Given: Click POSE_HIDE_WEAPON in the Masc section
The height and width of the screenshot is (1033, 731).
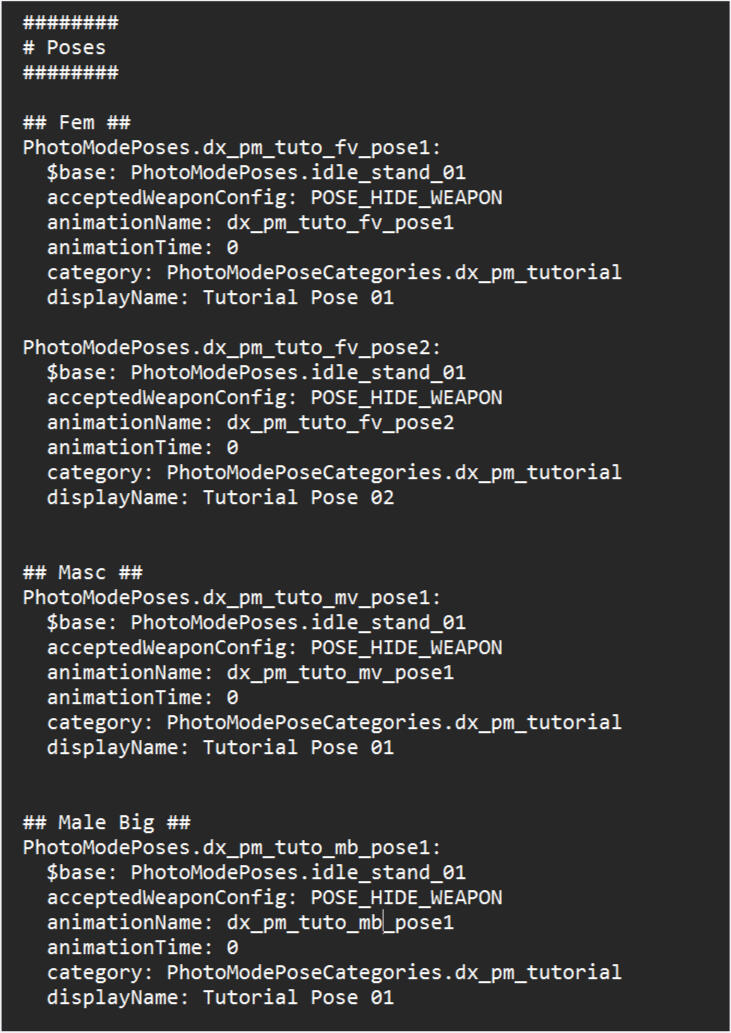Looking at the screenshot, I should [x=406, y=648].
